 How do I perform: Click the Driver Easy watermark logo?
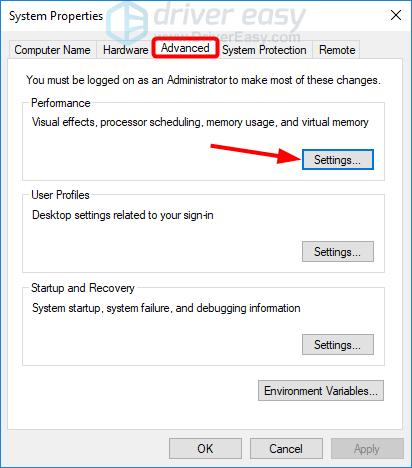206,20
